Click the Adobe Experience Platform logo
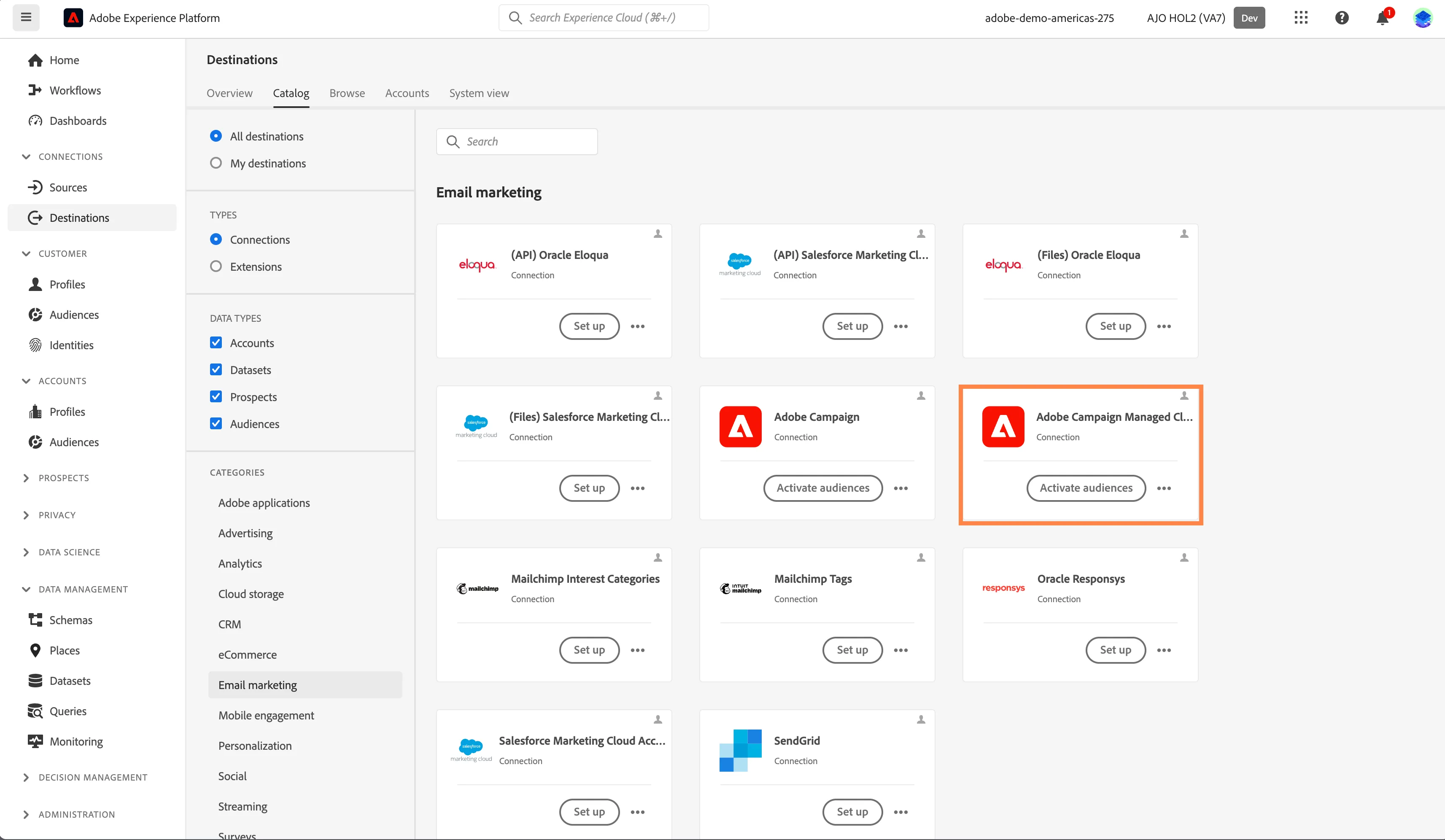The width and height of the screenshot is (1445, 840). [x=73, y=18]
